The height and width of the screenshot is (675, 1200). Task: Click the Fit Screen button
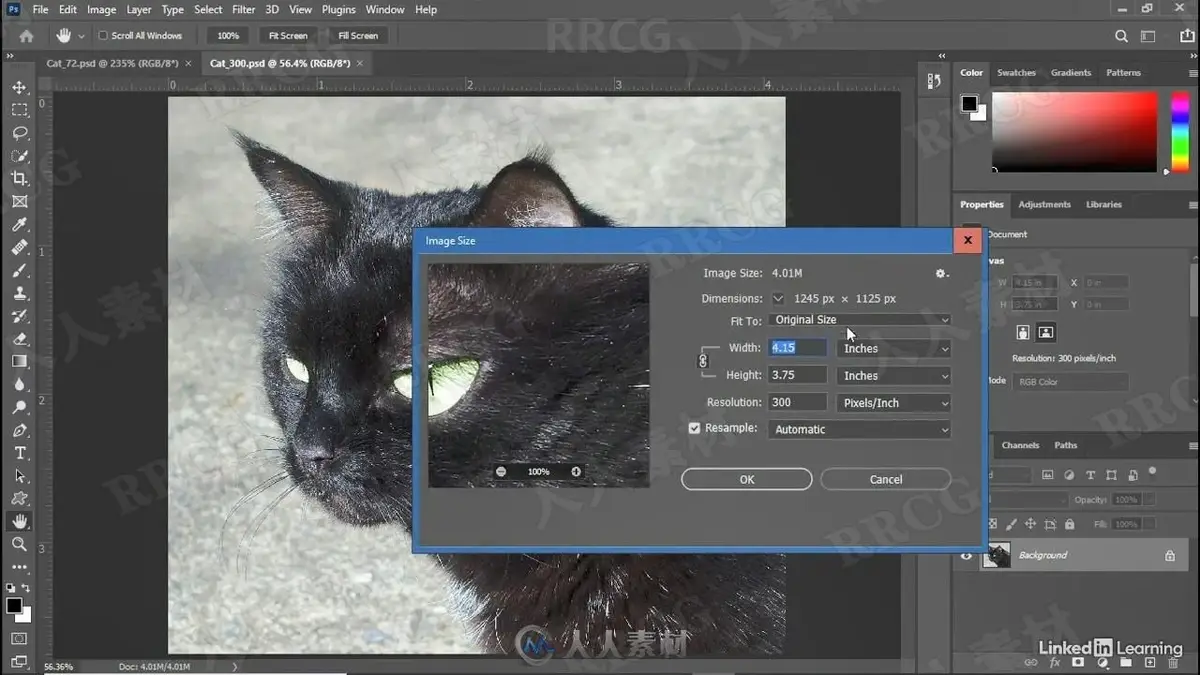click(288, 36)
